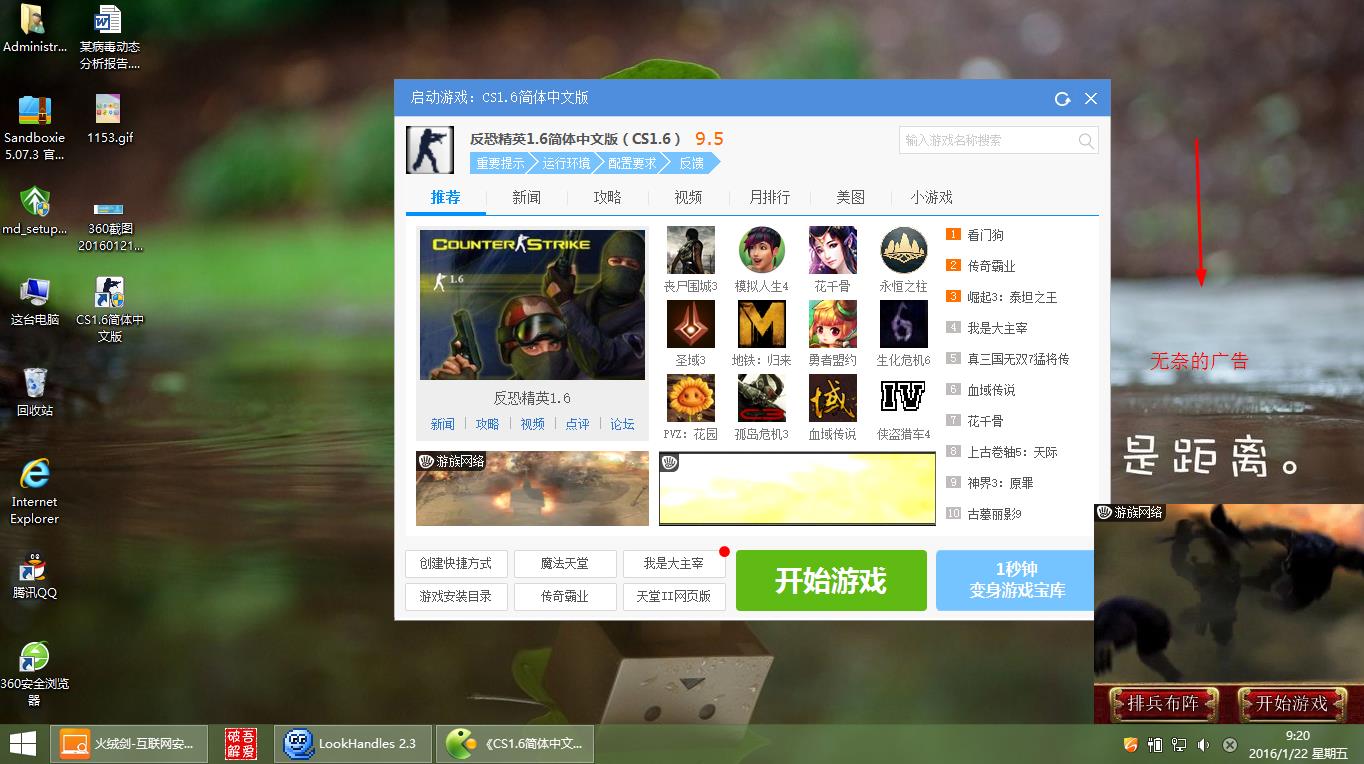The height and width of the screenshot is (764, 1364).
Task: Open the 模拟人生4 game icon
Action: pyautogui.click(x=762, y=250)
